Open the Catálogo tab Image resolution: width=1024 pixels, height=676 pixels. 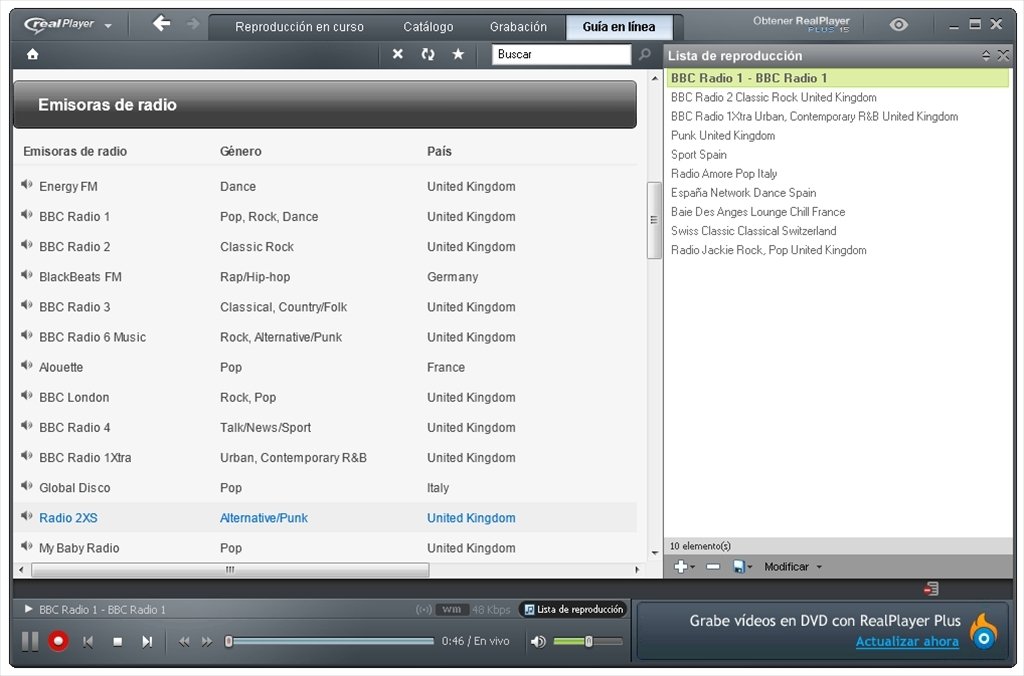[428, 27]
